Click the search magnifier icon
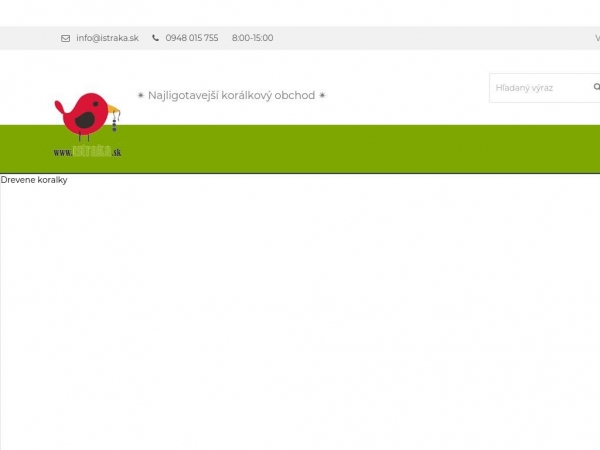The width and height of the screenshot is (600, 450). coord(596,87)
